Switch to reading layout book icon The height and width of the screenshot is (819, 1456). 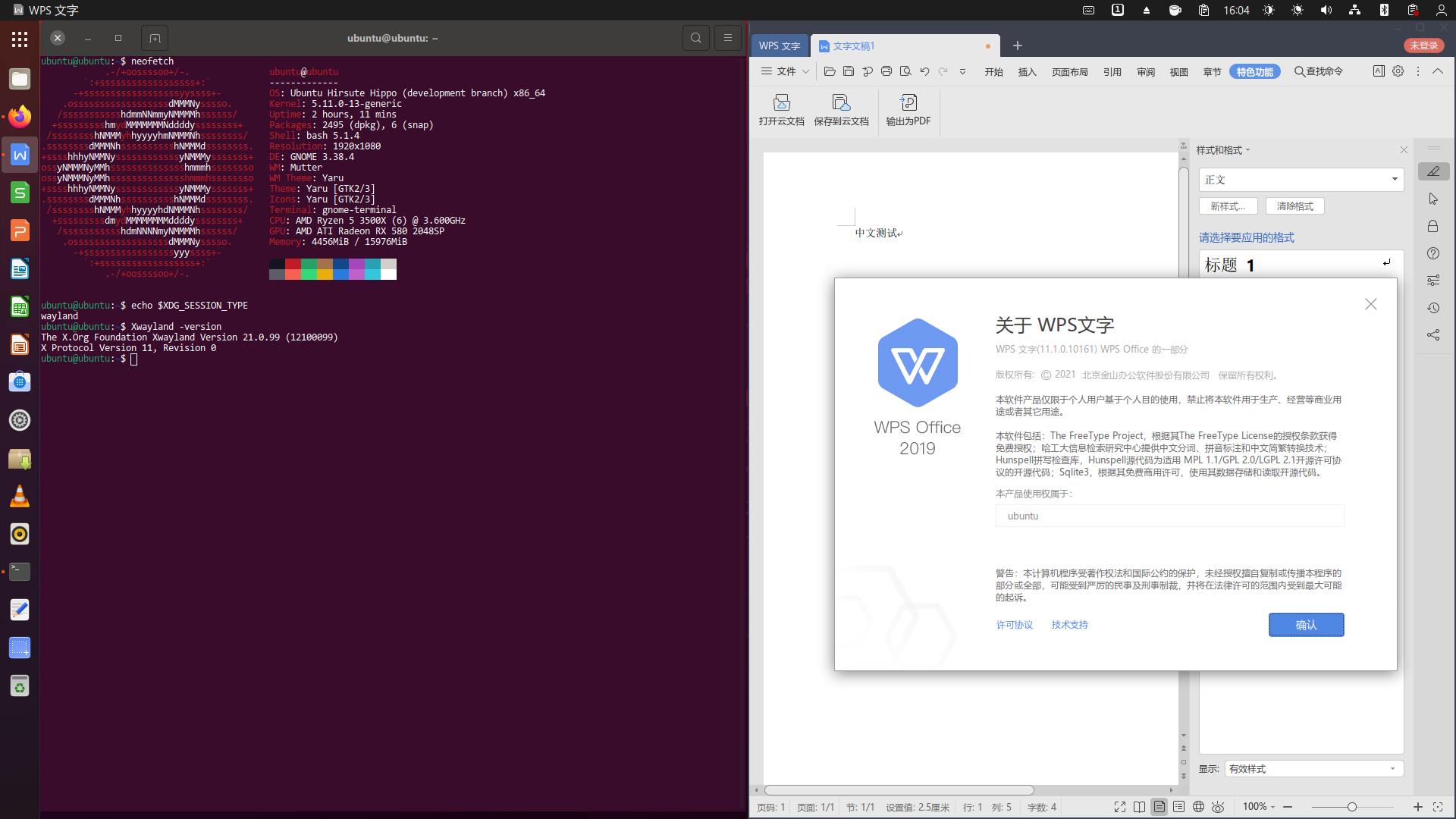click(x=1140, y=807)
